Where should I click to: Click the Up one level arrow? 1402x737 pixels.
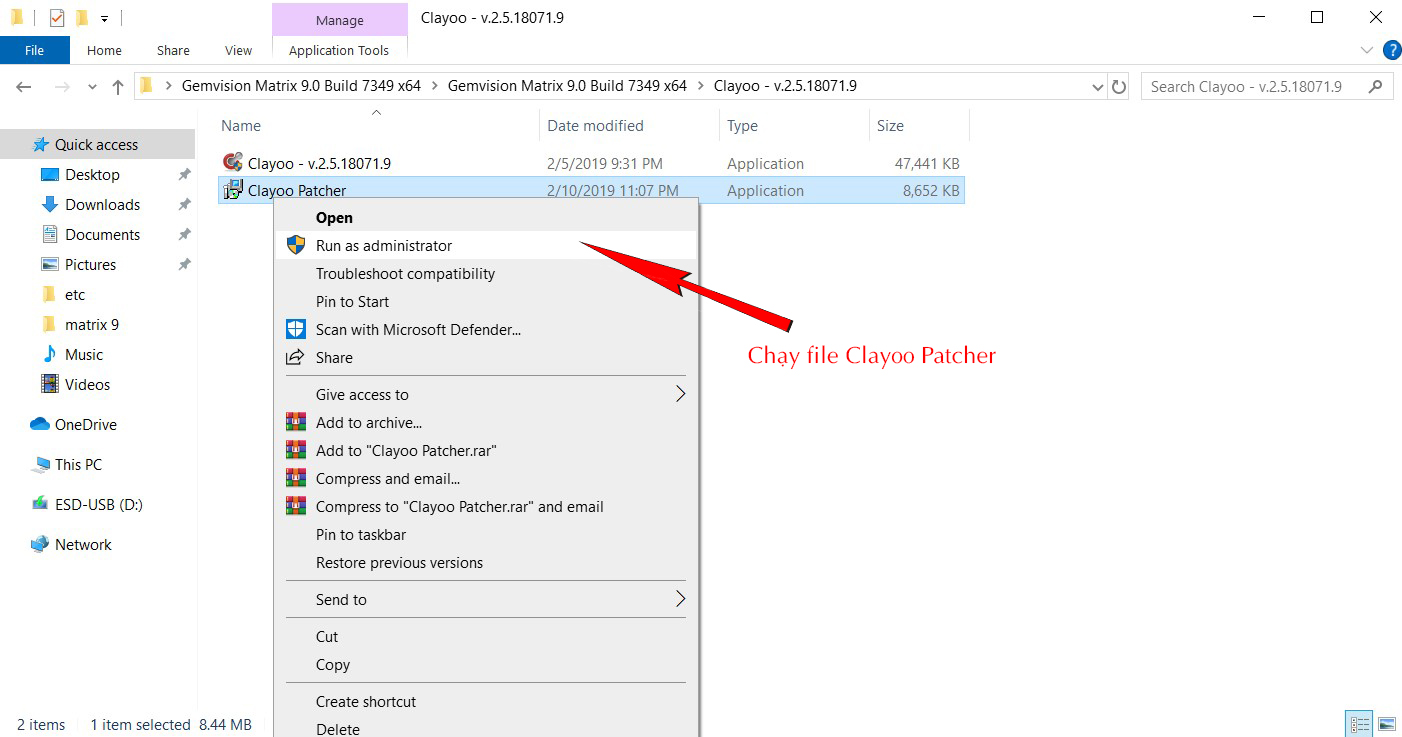[x=118, y=87]
